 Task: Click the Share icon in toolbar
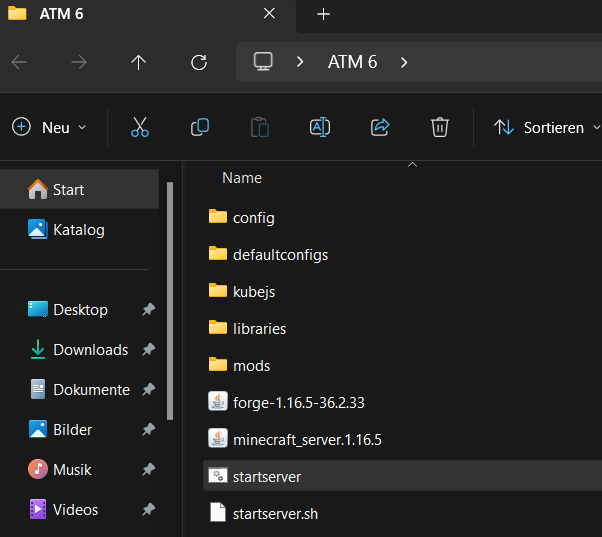coord(380,127)
